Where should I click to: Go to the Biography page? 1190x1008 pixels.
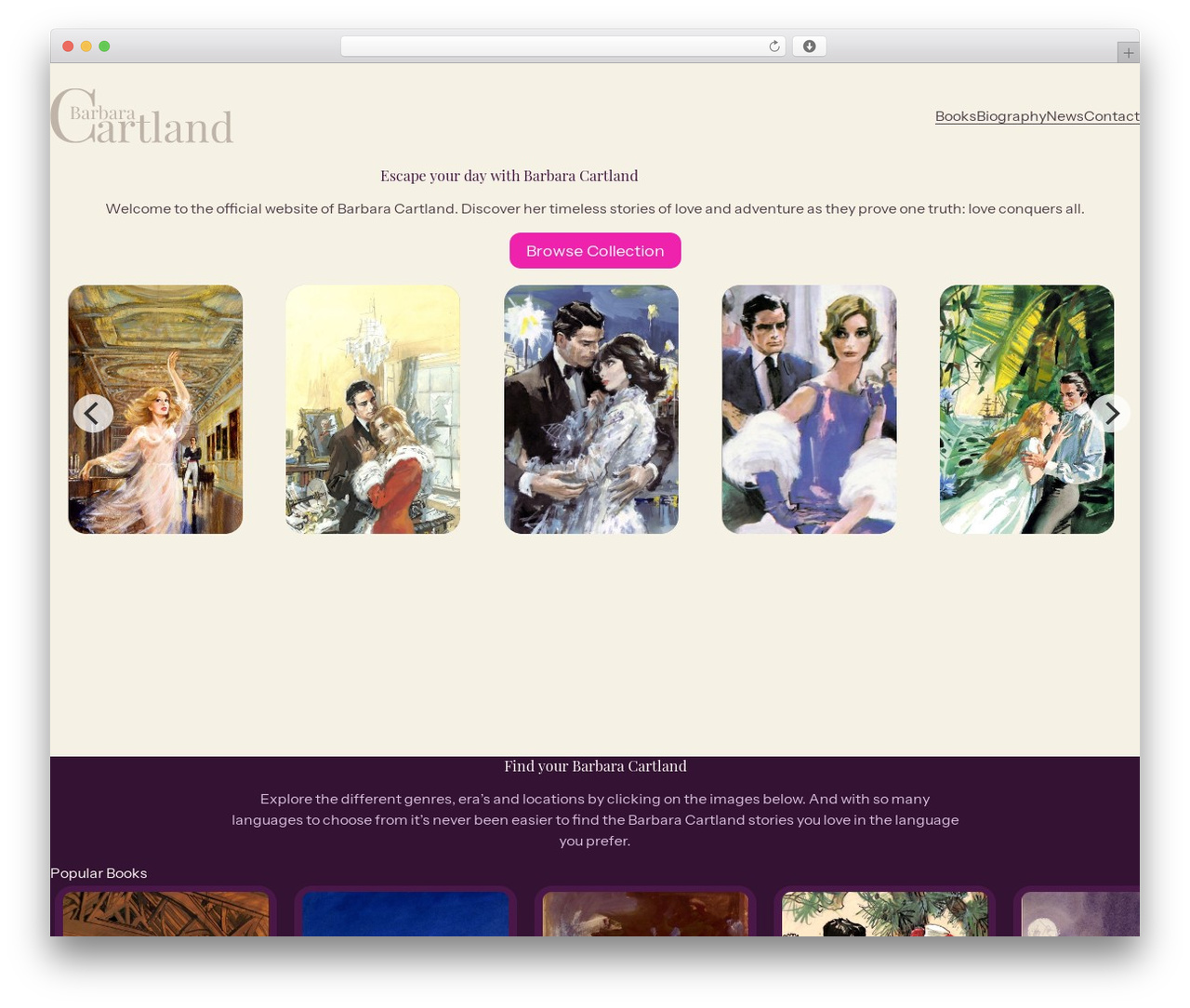click(1011, 116)
